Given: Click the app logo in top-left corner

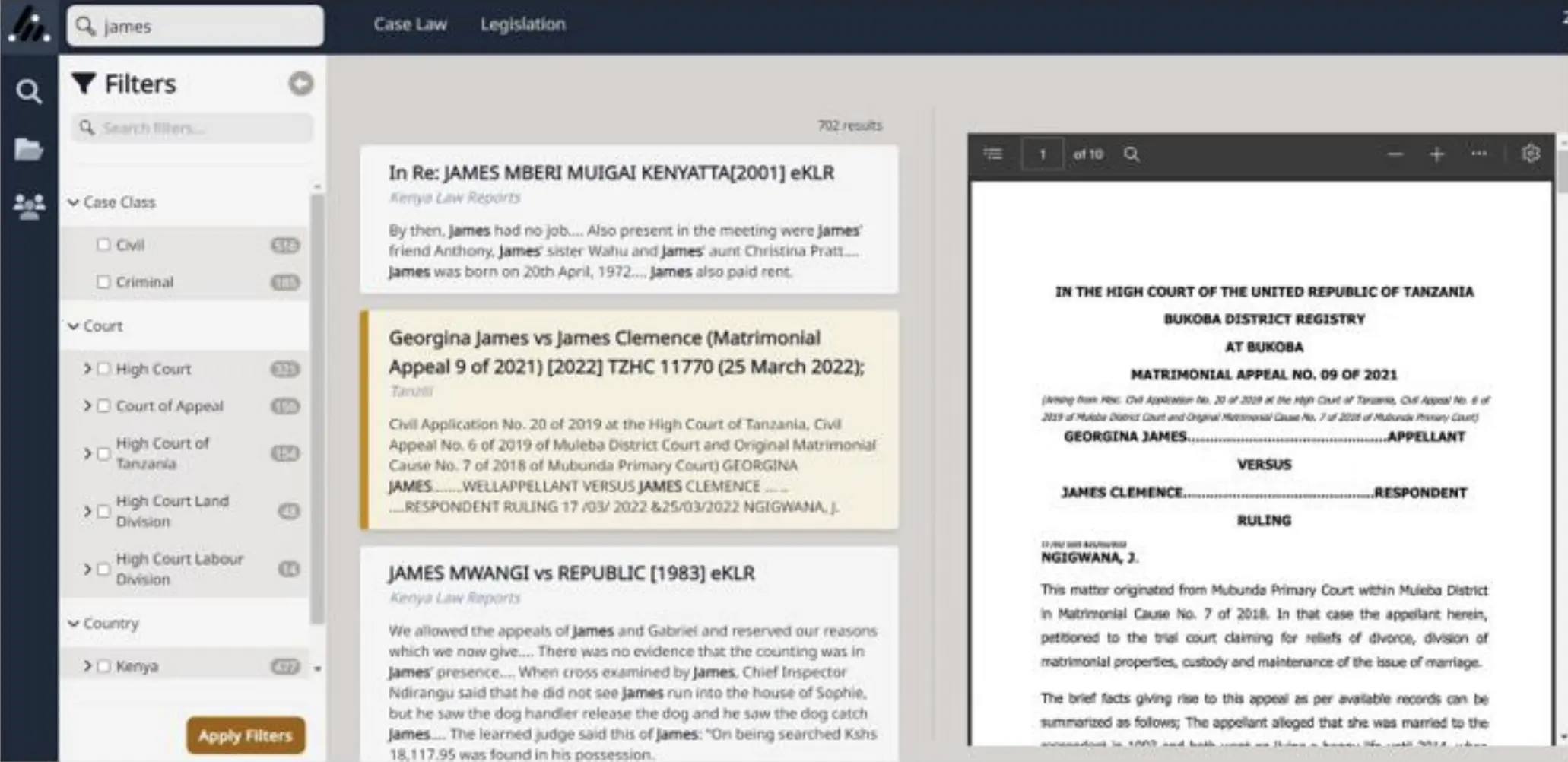Looking at the screenshot, I should click(29, 25).
